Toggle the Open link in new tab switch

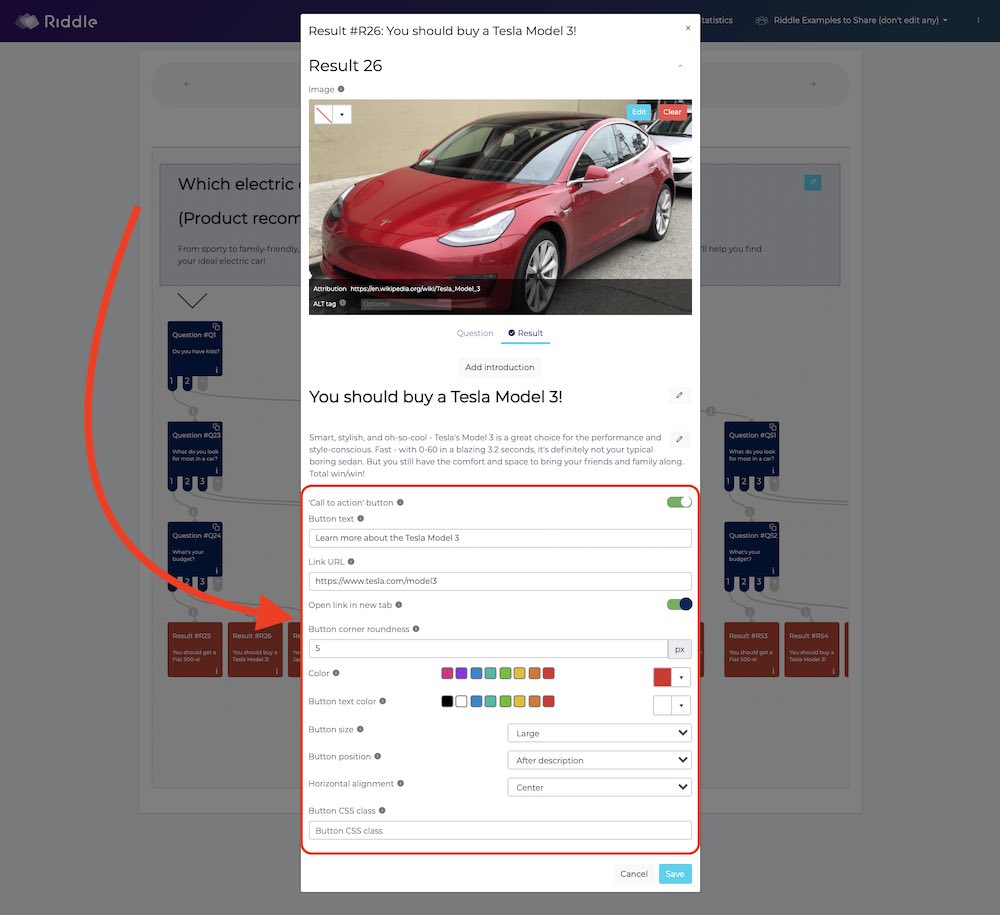point(679,604)
